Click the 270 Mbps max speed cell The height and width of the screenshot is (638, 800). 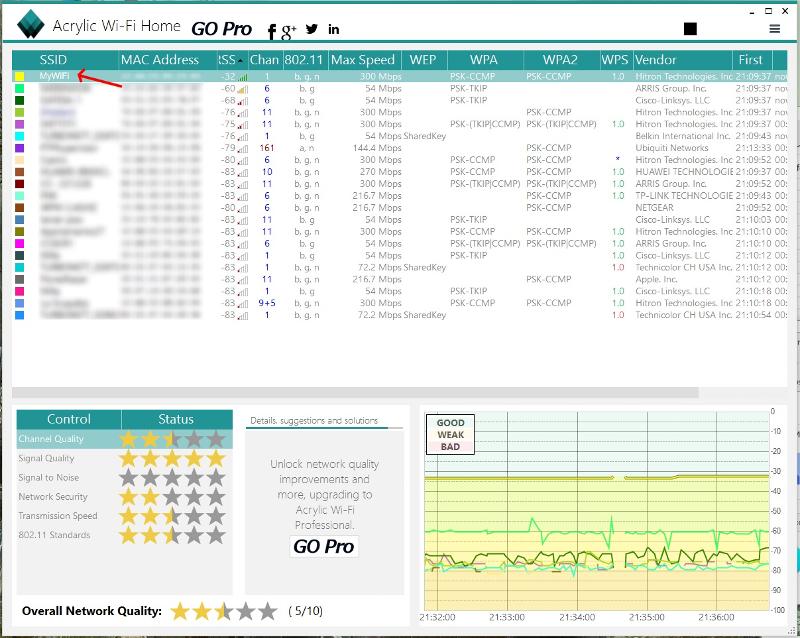pos(380,172)
